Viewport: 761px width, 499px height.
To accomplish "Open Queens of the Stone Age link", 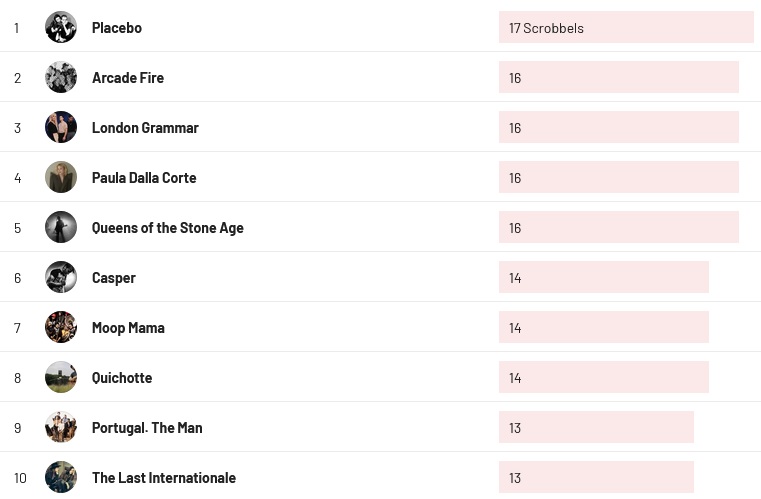I will (x=168, y=228).
